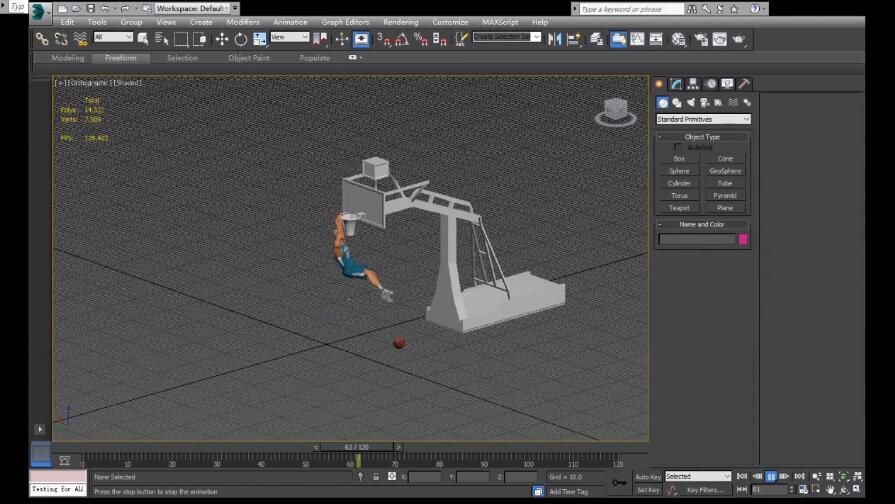Open the Curve Editor toolbar icon
This screenshot has width=895, height=504.
(637, 39)
